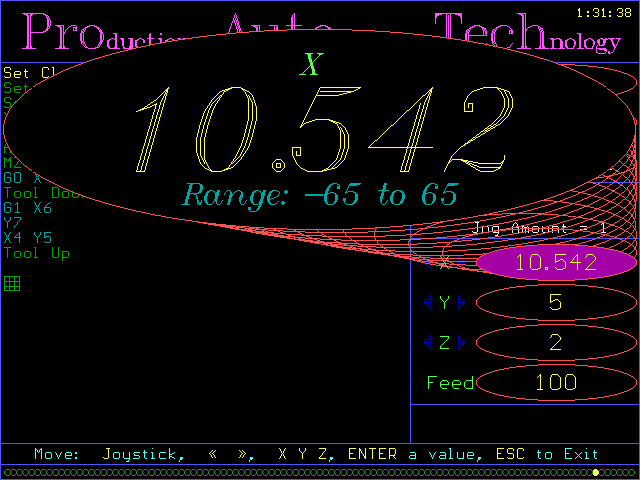Click the yellow marker on the bottom progress bar
This screenshot has width=640, height=480.
click(596, 473)
